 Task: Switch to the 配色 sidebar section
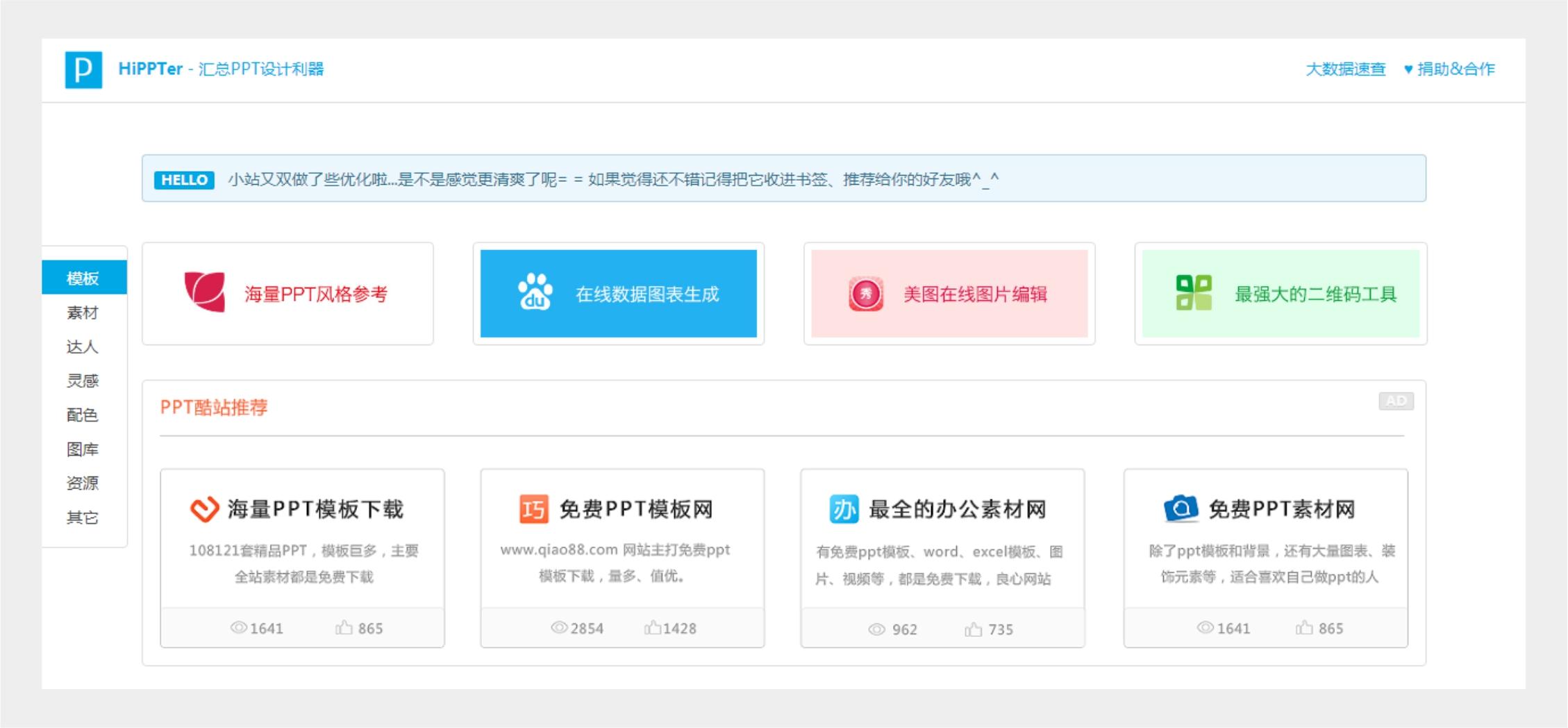coord(83,415)
